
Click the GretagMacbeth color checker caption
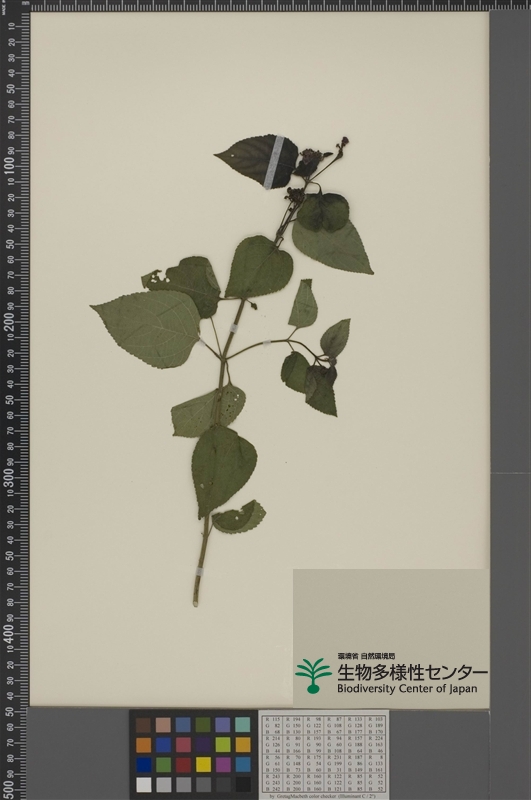coord(323,796)
